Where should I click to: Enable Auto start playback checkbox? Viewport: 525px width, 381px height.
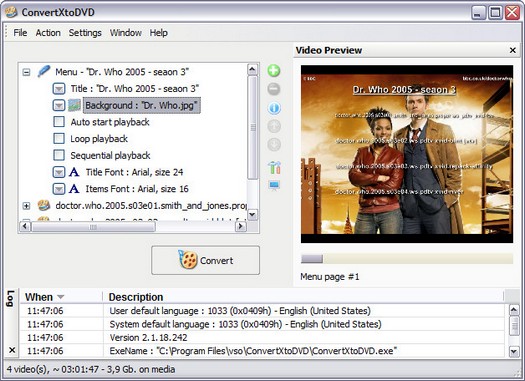pos(59,122)
